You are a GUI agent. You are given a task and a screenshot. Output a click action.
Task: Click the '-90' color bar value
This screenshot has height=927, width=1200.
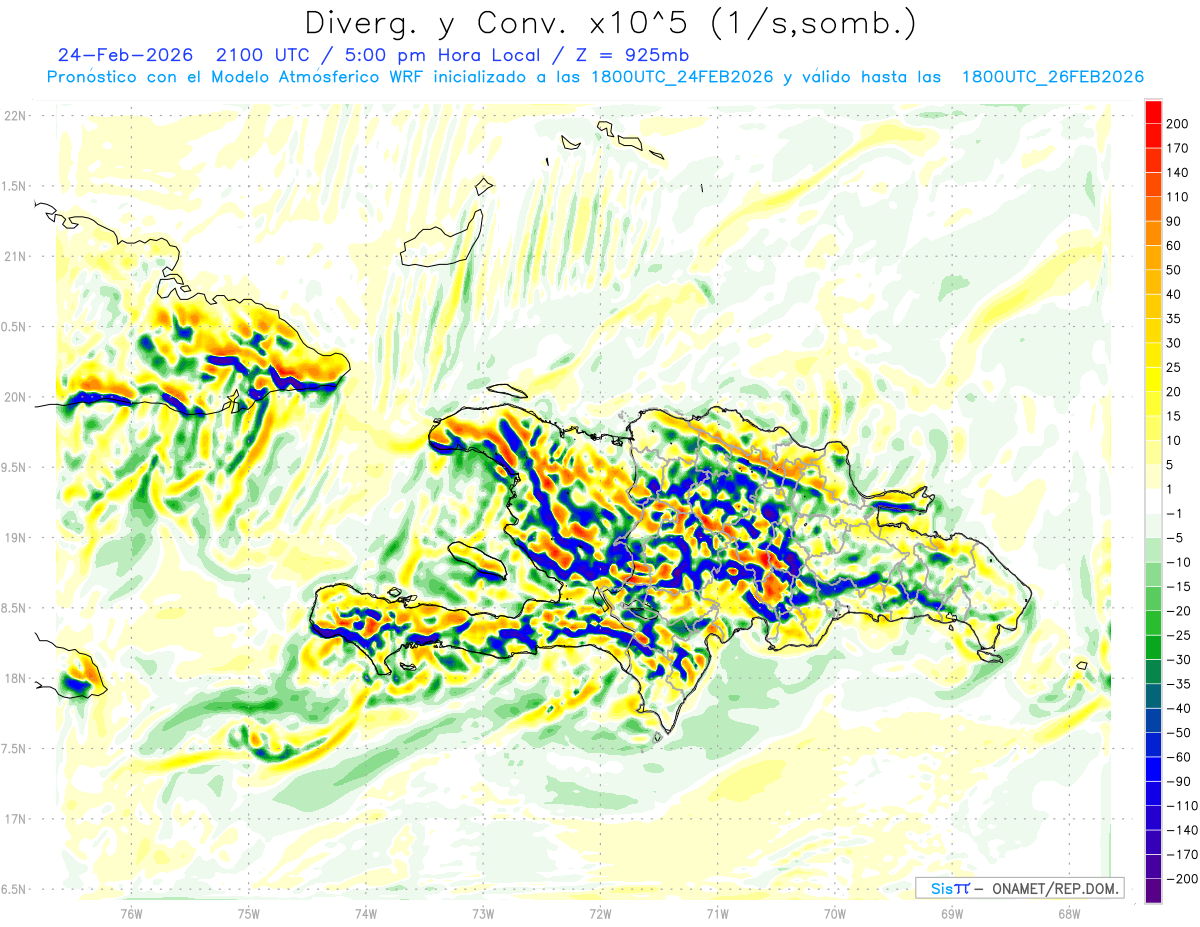point(1177,782)
